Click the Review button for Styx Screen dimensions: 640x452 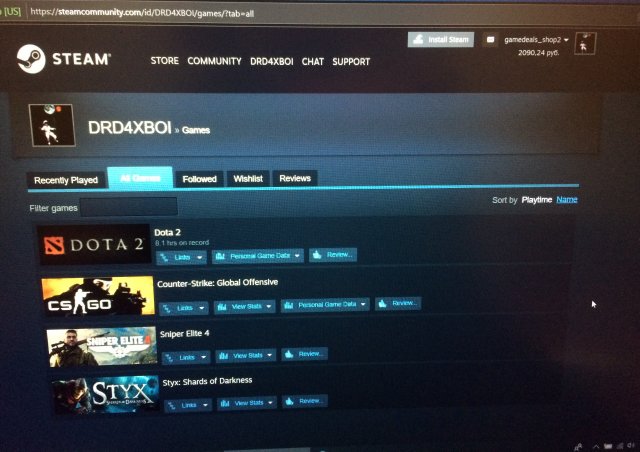click(x=305, y=401)
